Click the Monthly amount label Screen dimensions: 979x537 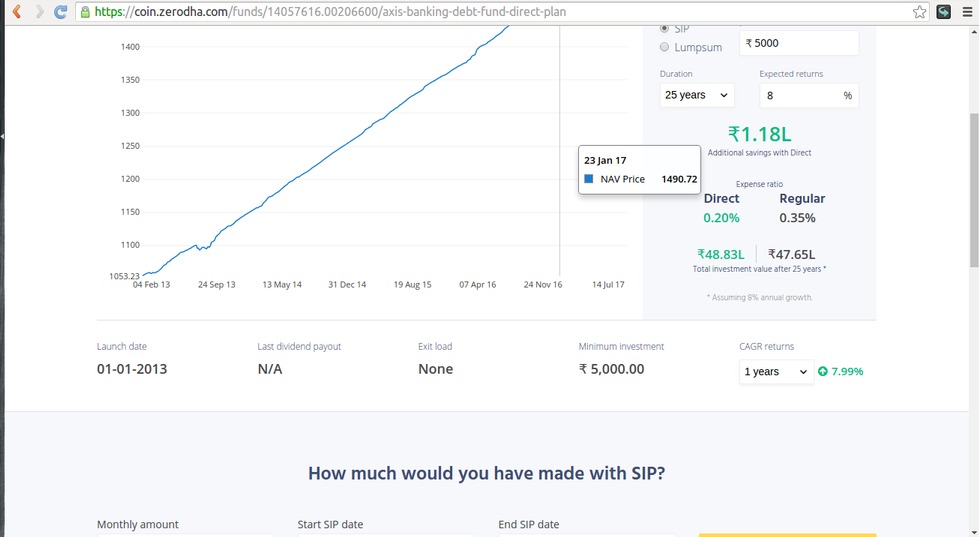[137, 525]
